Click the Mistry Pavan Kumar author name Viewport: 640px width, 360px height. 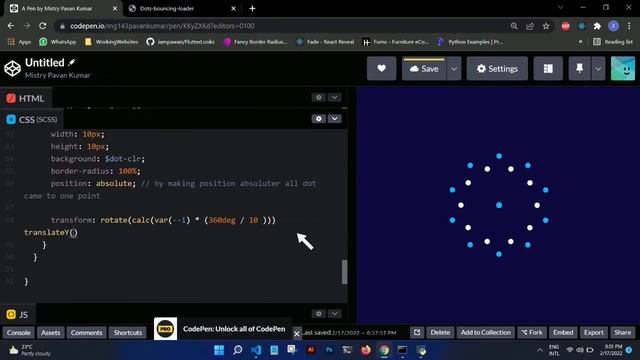[58, 75]
